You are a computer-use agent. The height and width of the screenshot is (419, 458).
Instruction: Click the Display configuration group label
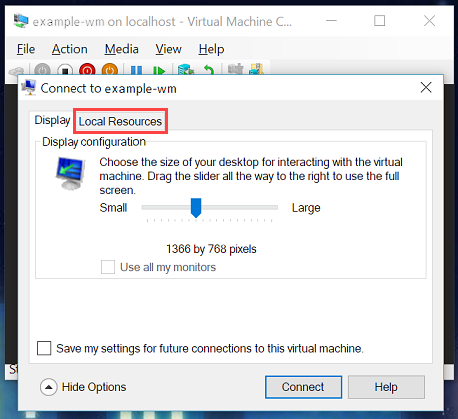[x=94, y=142]
